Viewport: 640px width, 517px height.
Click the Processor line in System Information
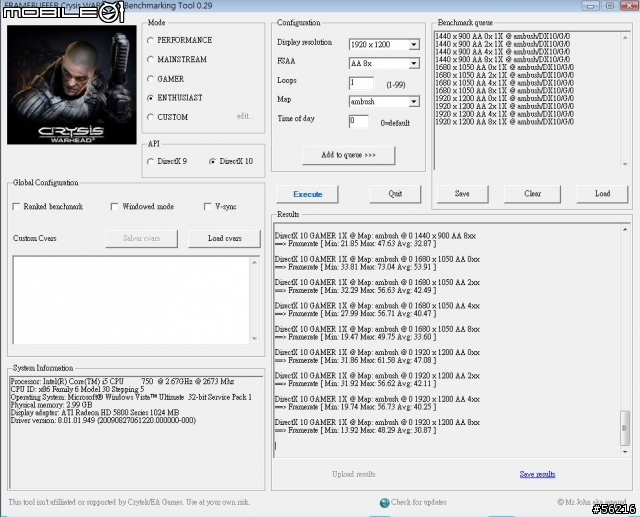(x=122, y=382)
